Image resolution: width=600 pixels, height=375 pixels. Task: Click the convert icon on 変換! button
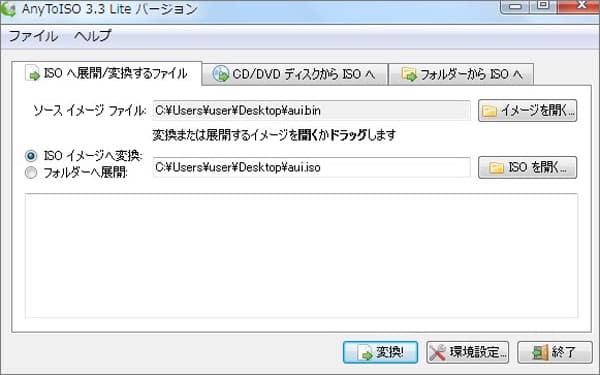click(365, 352)
